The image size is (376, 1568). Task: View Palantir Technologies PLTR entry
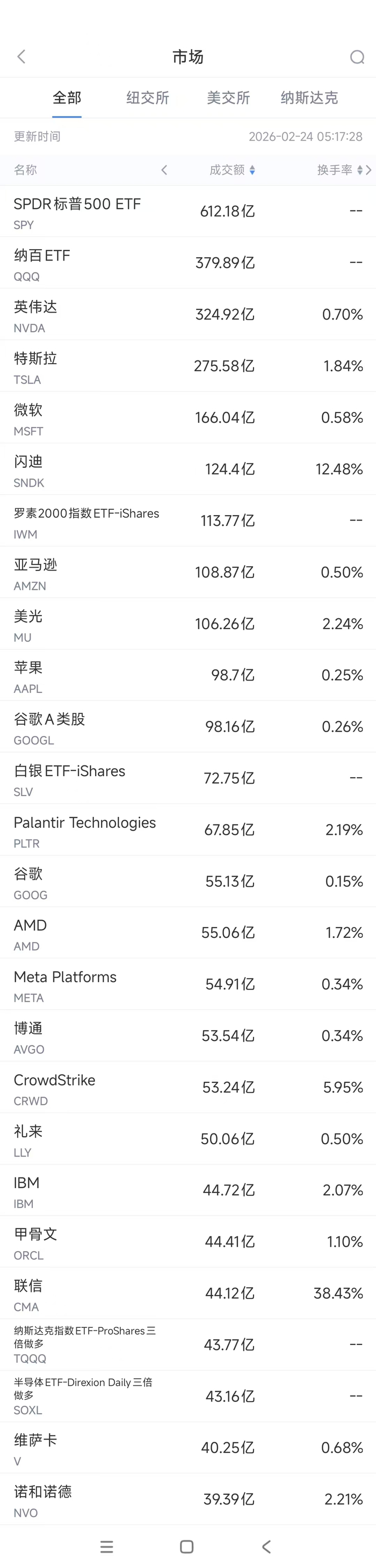coord(188,830)
